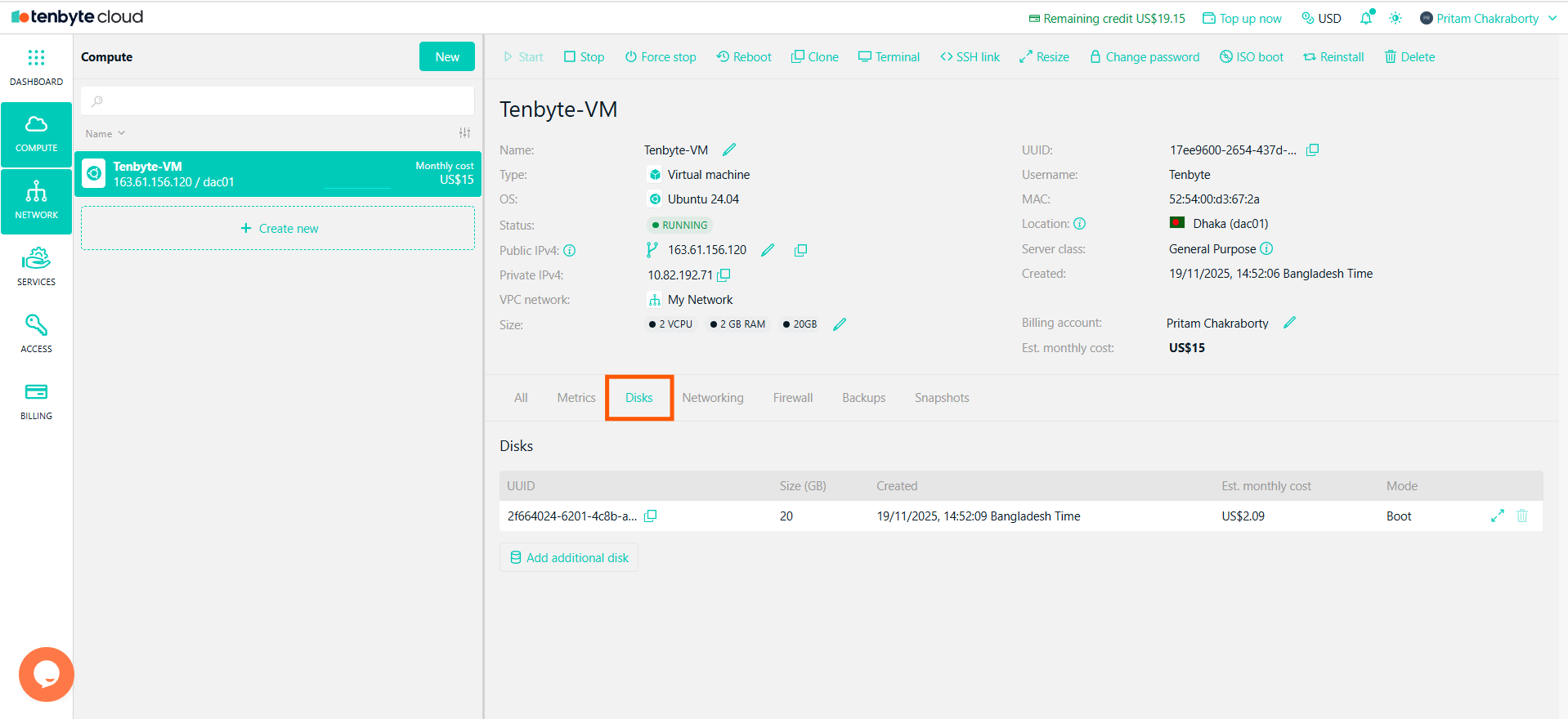This screenshot has width=1568, height=719.
Task: Switch to the Snapshots tab
Action: 942,398
